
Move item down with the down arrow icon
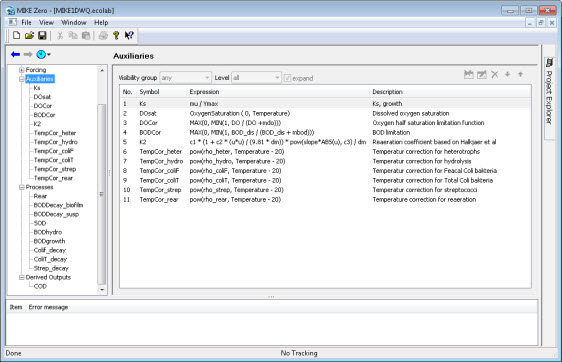508,75
